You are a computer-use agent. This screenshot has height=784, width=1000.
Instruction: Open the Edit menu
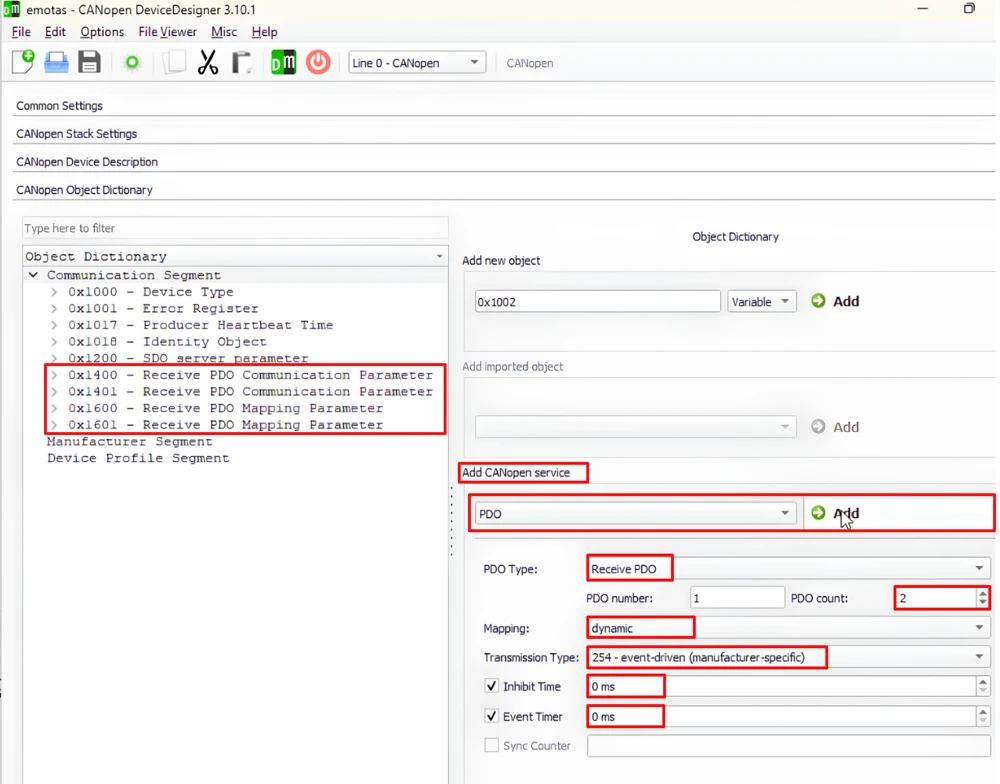coord(55,32)
